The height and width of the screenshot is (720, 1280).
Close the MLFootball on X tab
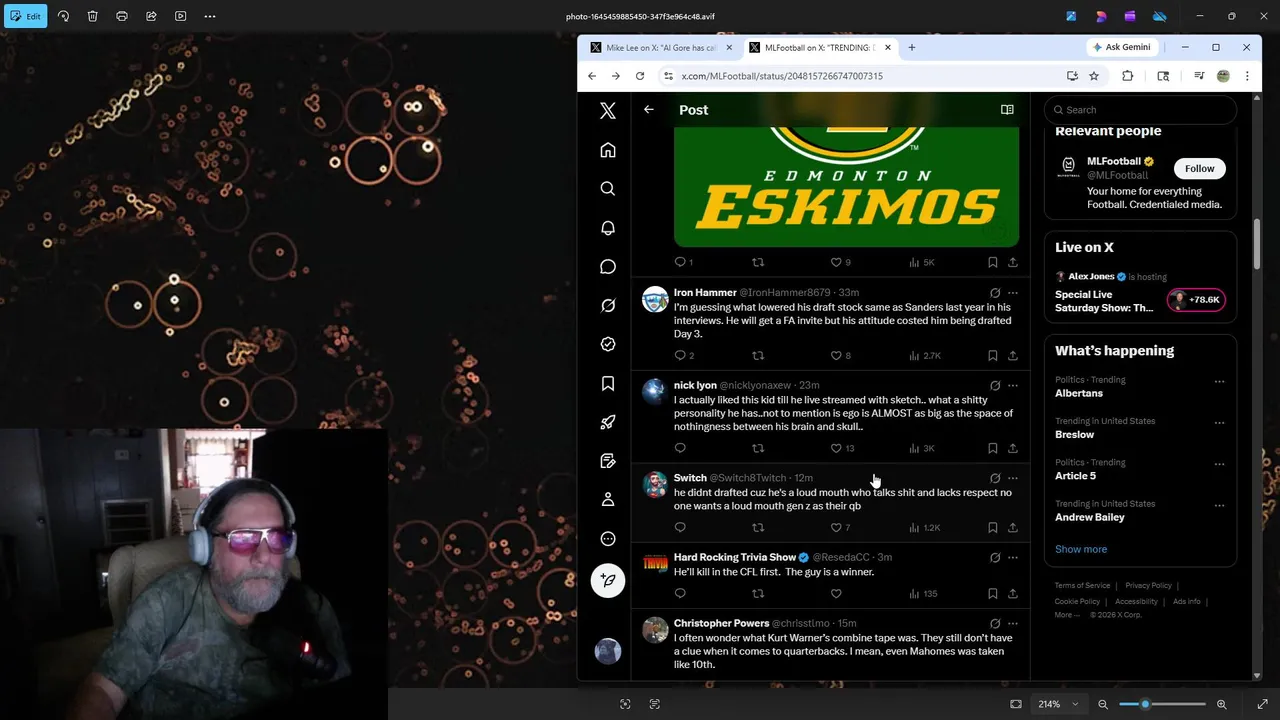887,47
